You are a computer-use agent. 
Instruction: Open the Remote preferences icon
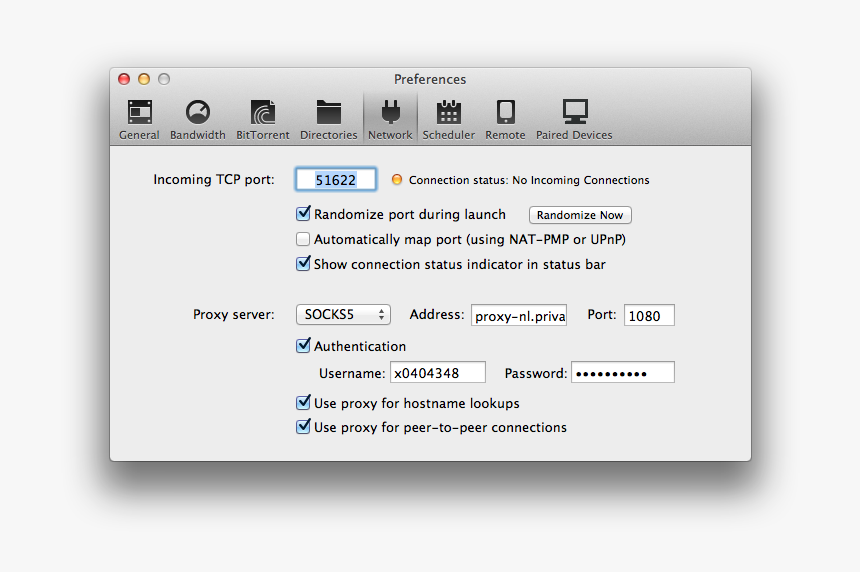[505, 119]
